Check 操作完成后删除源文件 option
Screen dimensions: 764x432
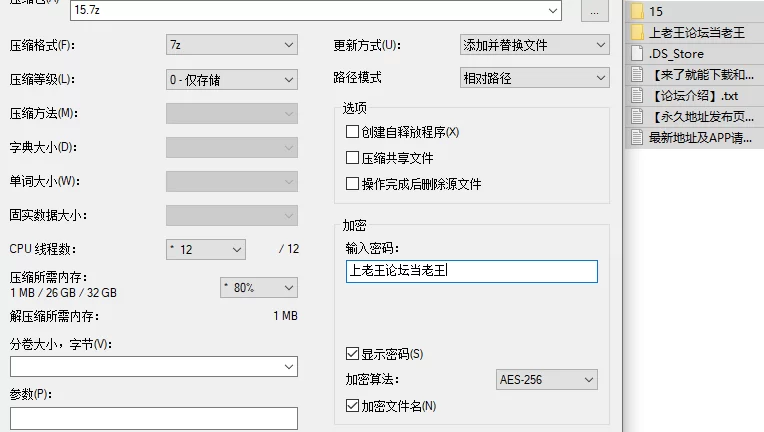352,184
